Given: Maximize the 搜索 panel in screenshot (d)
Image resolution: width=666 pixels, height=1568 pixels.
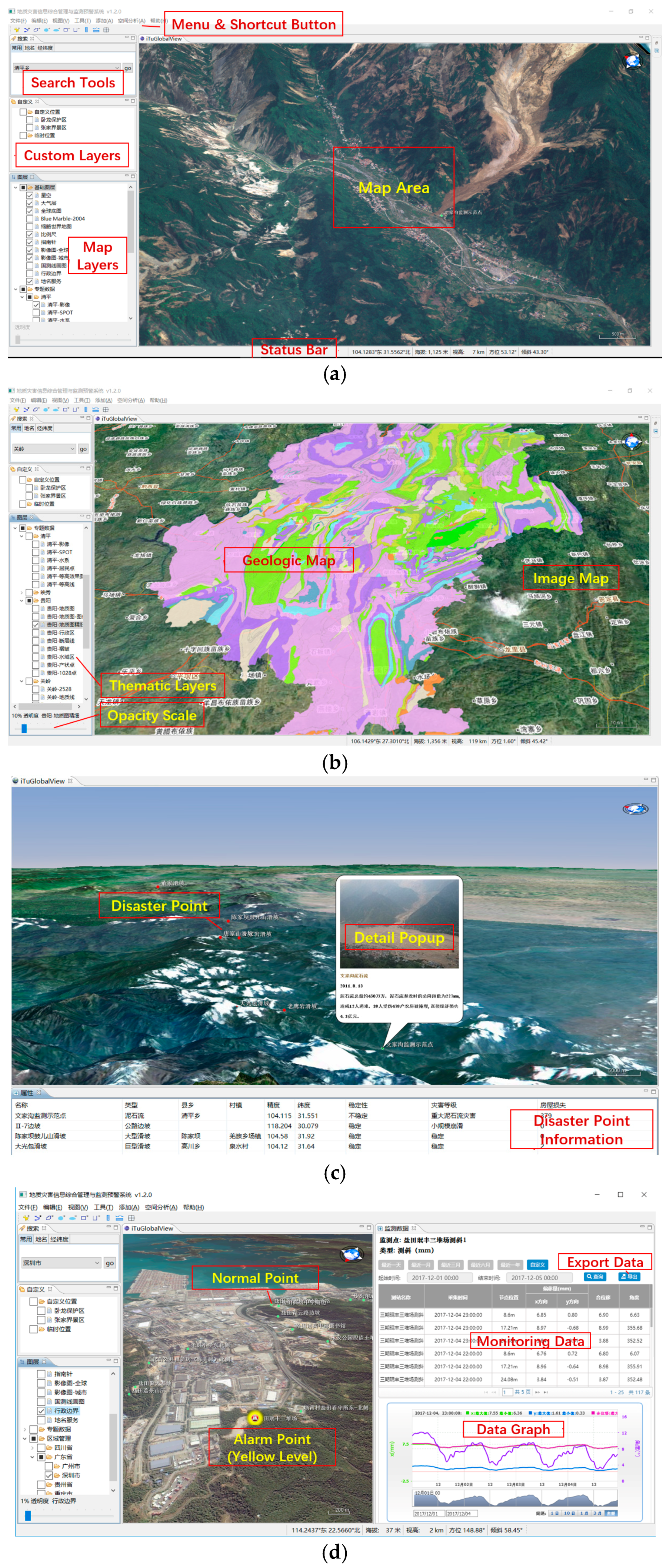Looking at the screenshot, I should pyautogui.click(x=116, y=1227).
